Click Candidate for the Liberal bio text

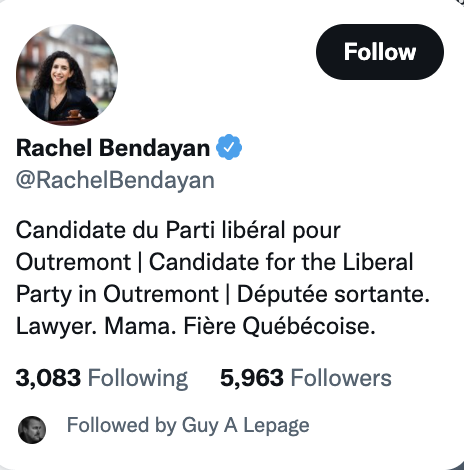point(281,262)
